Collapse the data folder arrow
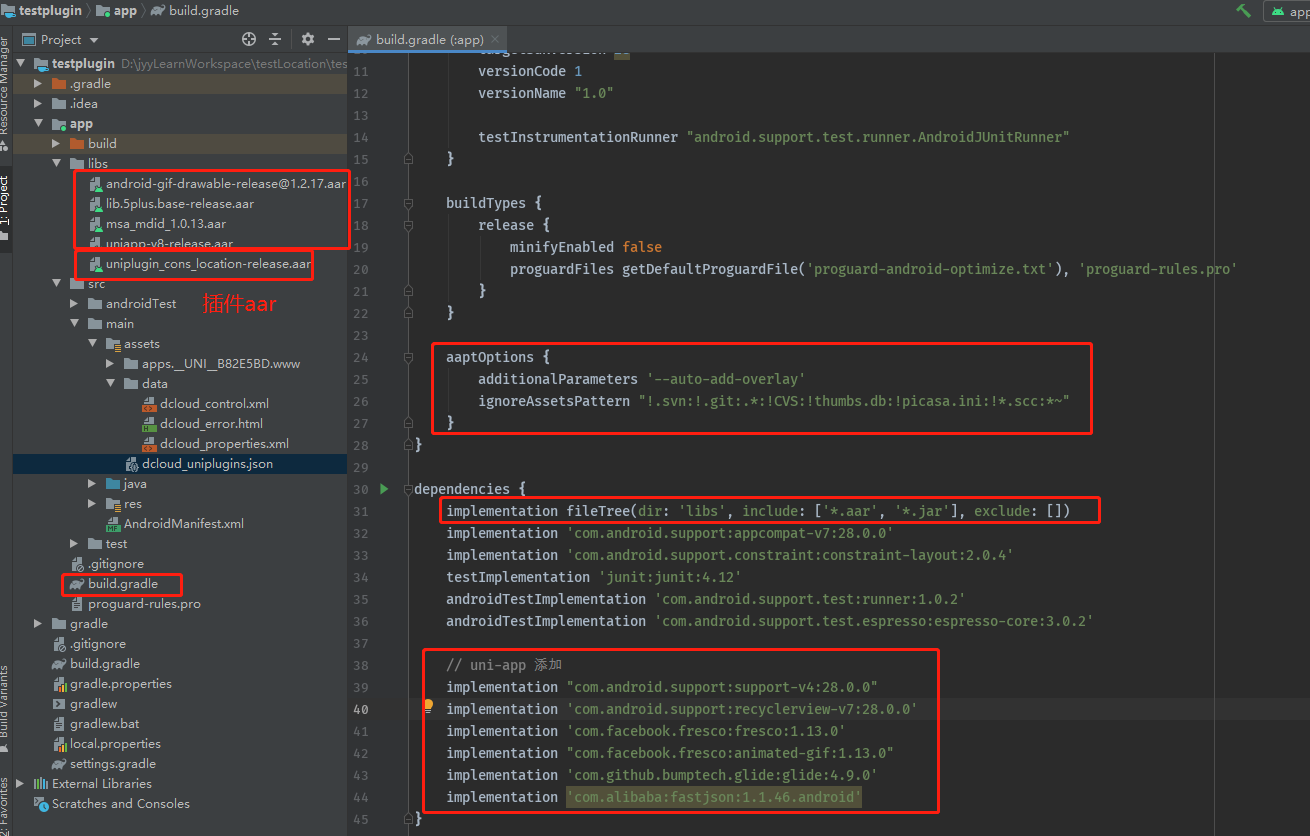Image resolution: width=1310 pixels, height=836 pixels. [111, 384]
